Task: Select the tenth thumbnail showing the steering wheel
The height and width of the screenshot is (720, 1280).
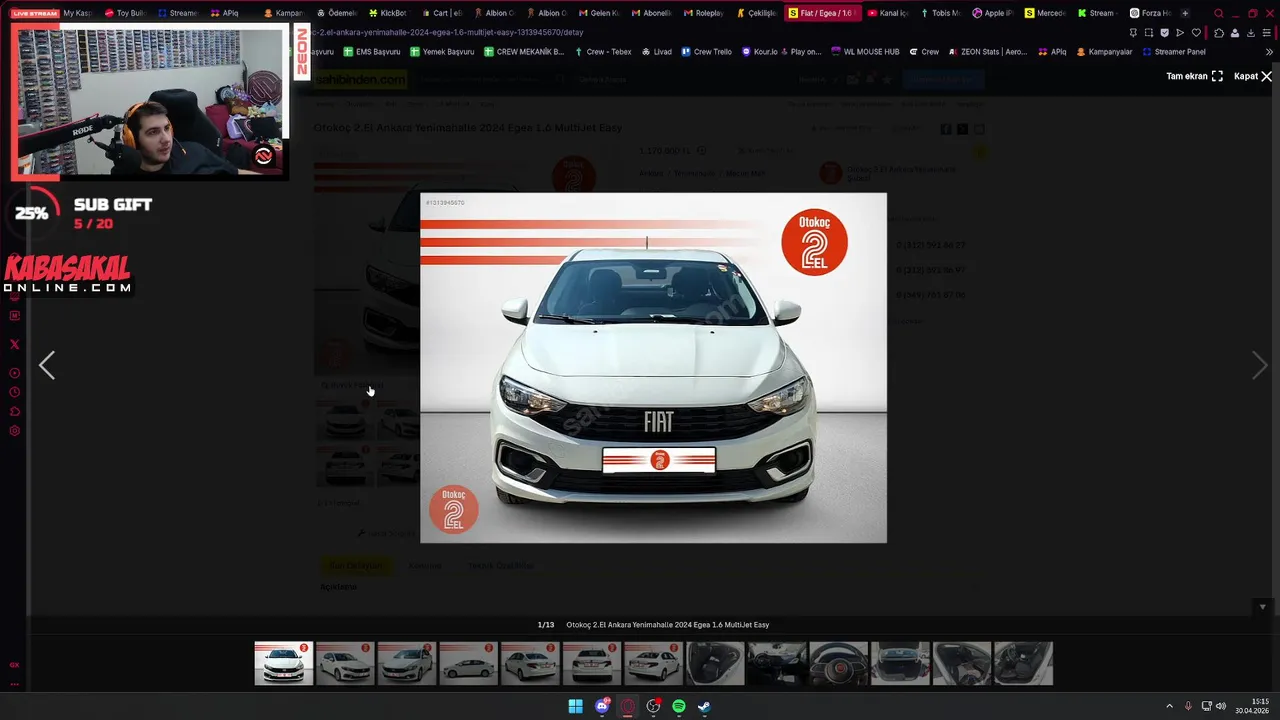Action: [838, 663]
